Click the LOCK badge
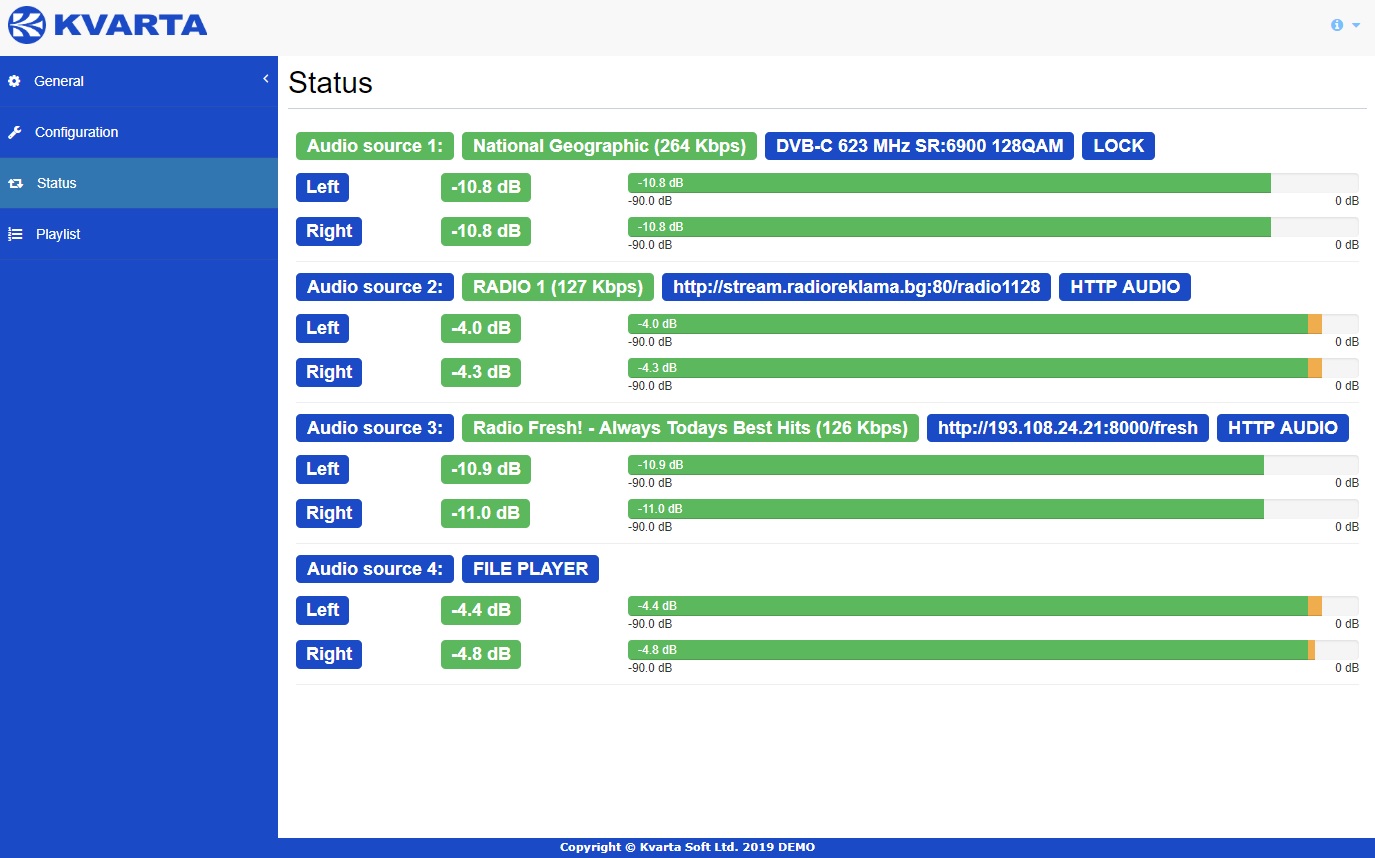The image size is (1375, 858). pos(1118,146)
